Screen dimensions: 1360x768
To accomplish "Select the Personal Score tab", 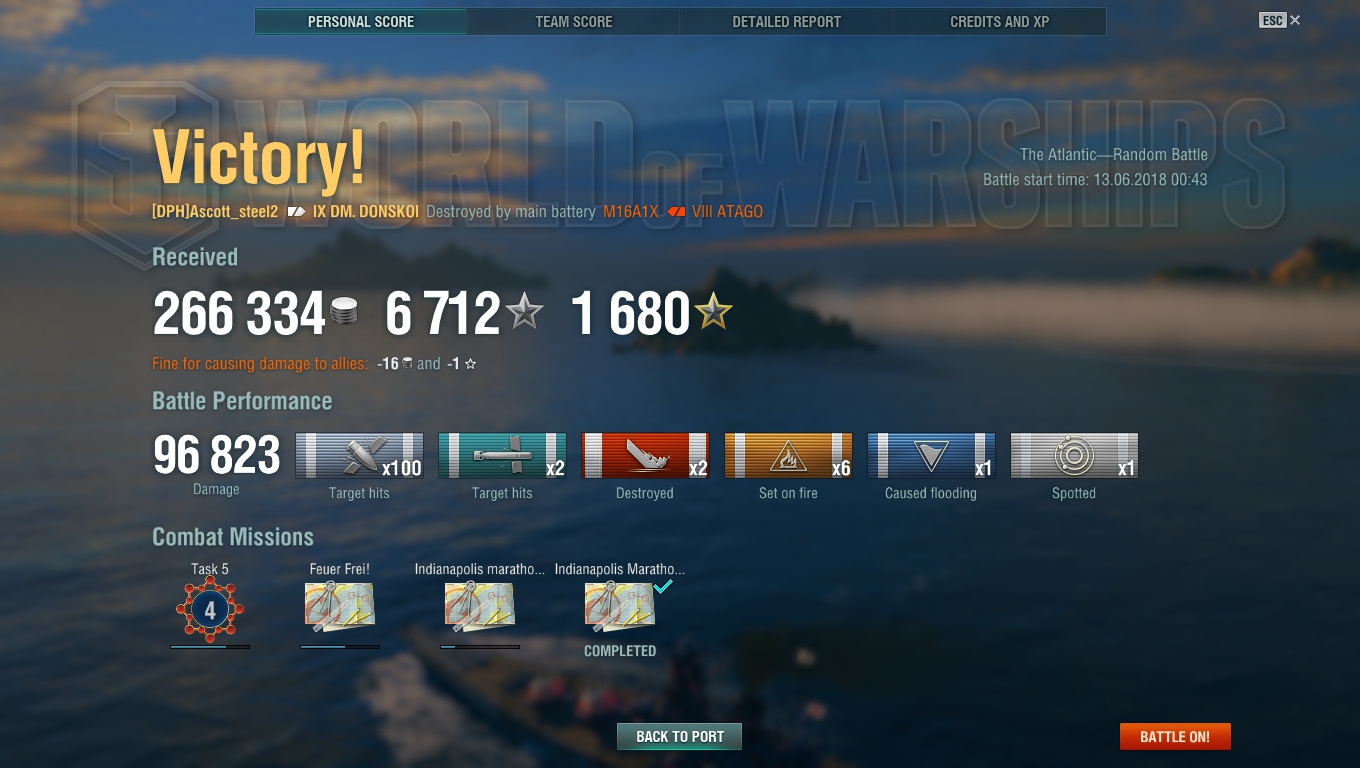I will [361, 21].
